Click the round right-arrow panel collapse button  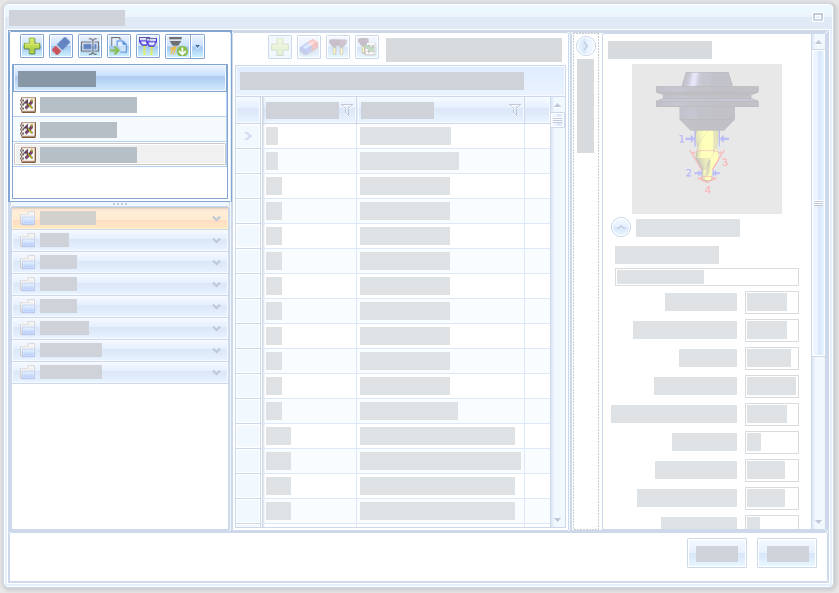(x=586, y=46)
